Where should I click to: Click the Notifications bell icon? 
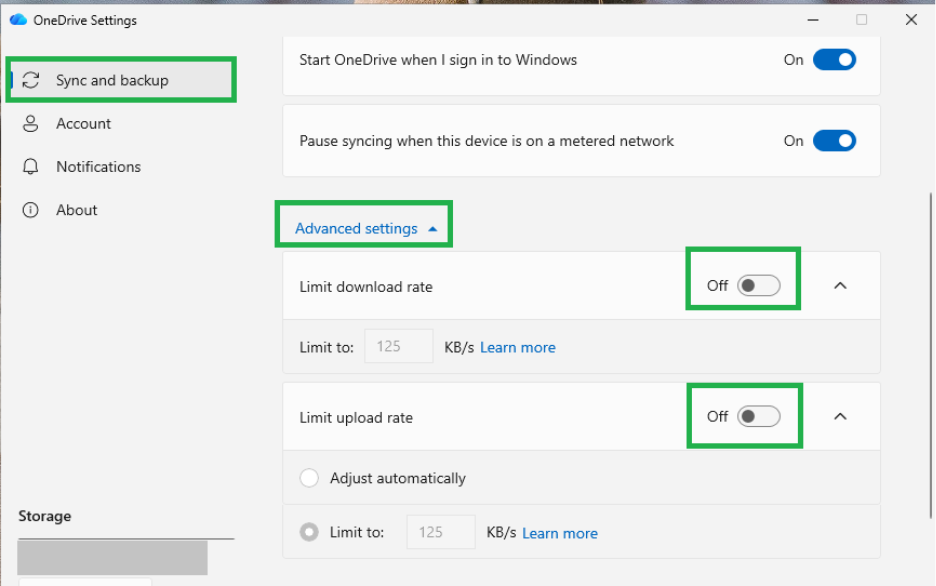[30, 166]
